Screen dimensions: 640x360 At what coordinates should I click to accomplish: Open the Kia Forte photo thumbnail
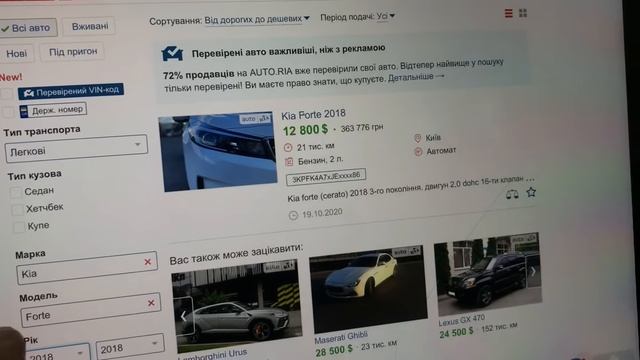(217, 151)
